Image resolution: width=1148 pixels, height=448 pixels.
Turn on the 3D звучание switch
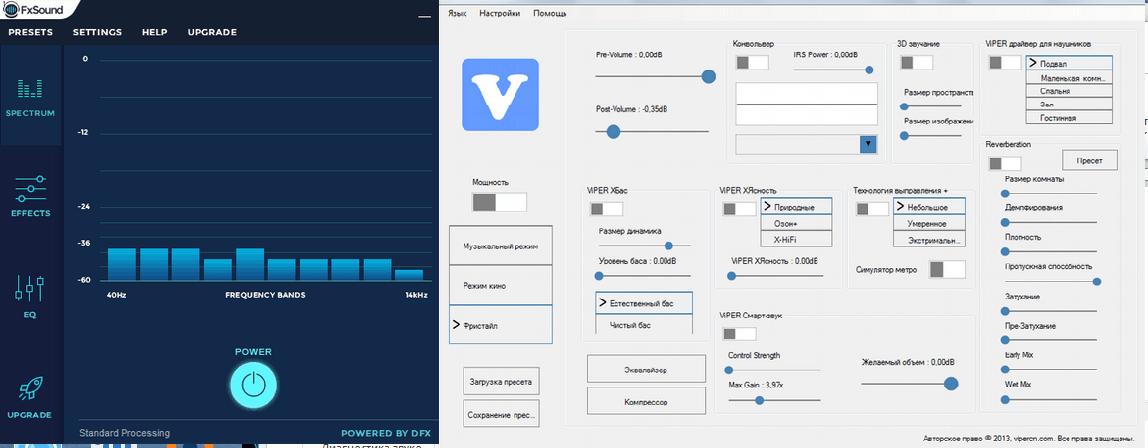(x=916, y=63)
